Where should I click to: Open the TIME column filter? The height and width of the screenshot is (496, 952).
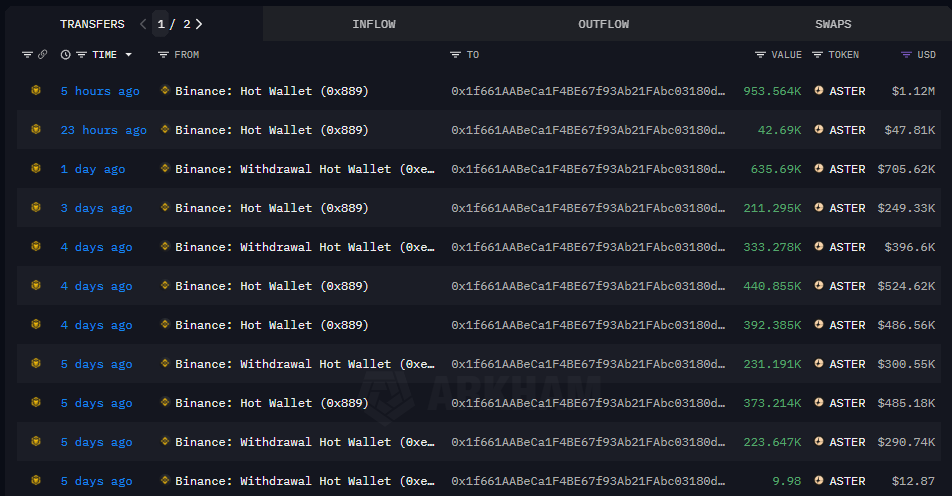81,55
